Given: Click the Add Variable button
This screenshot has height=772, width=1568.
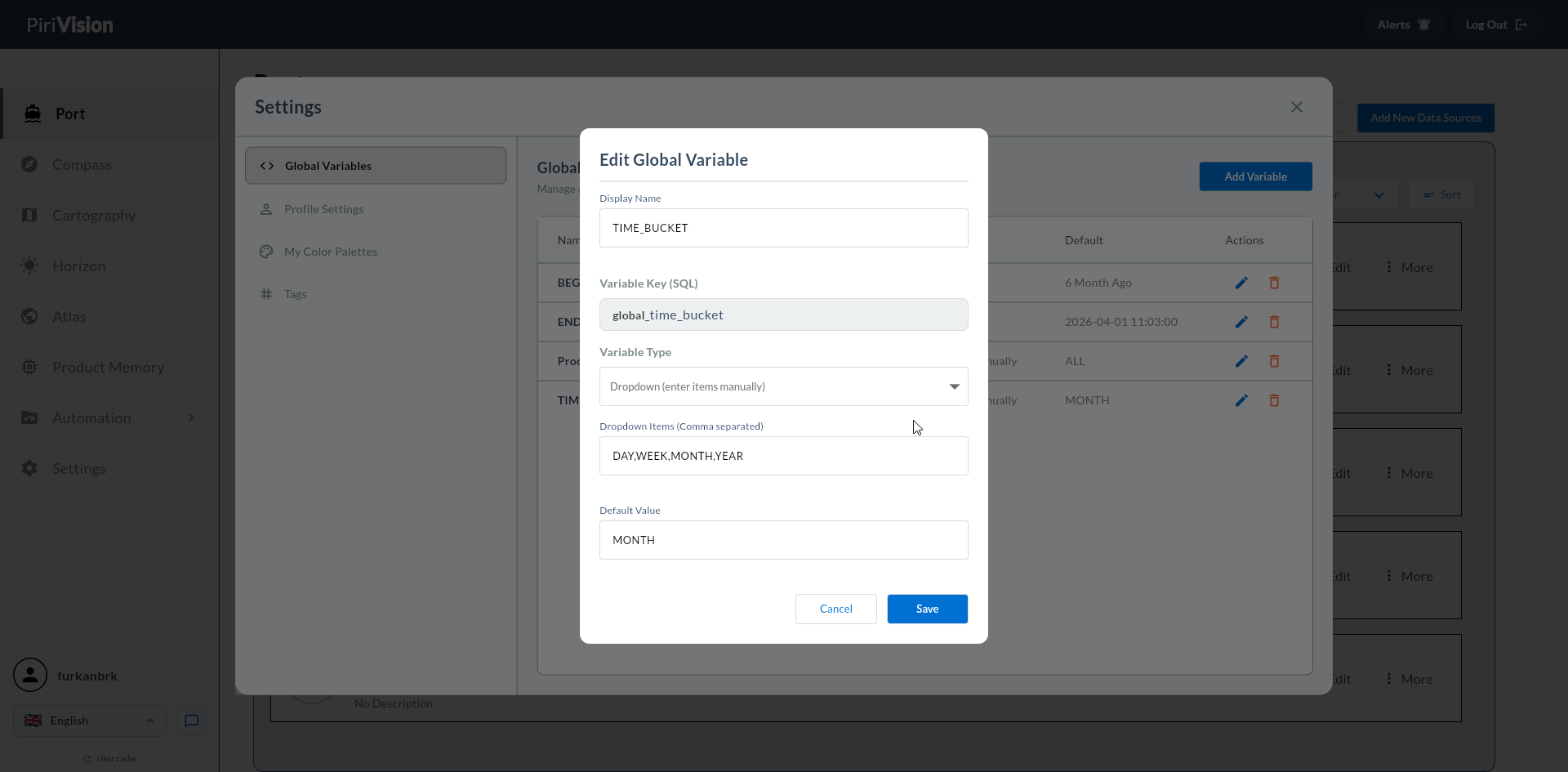Looking at the screenshot, I should coord(1256,176).
